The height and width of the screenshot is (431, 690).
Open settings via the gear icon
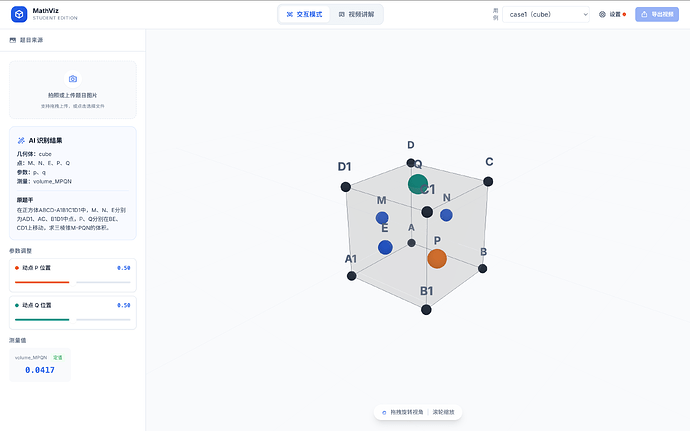[602, 15]
